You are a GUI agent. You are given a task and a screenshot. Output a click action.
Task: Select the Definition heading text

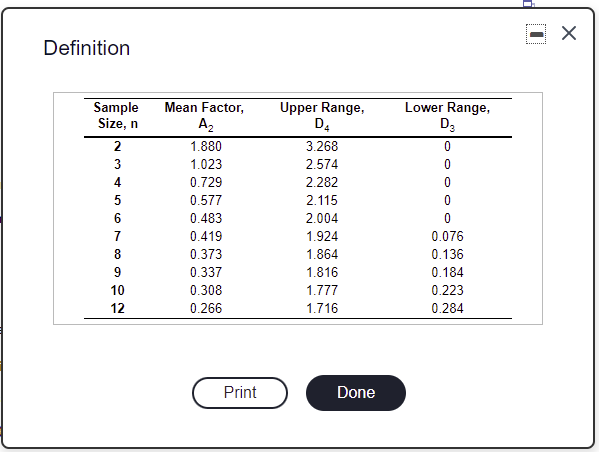(87, 48)
